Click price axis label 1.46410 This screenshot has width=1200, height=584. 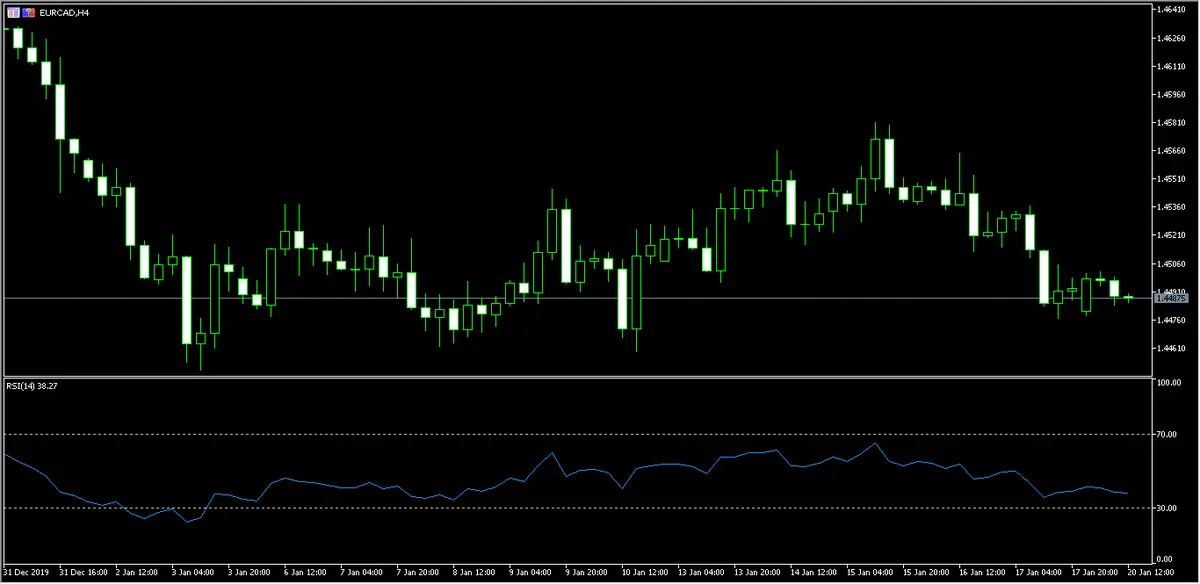pyautogui.click(x=1171, y=10)
